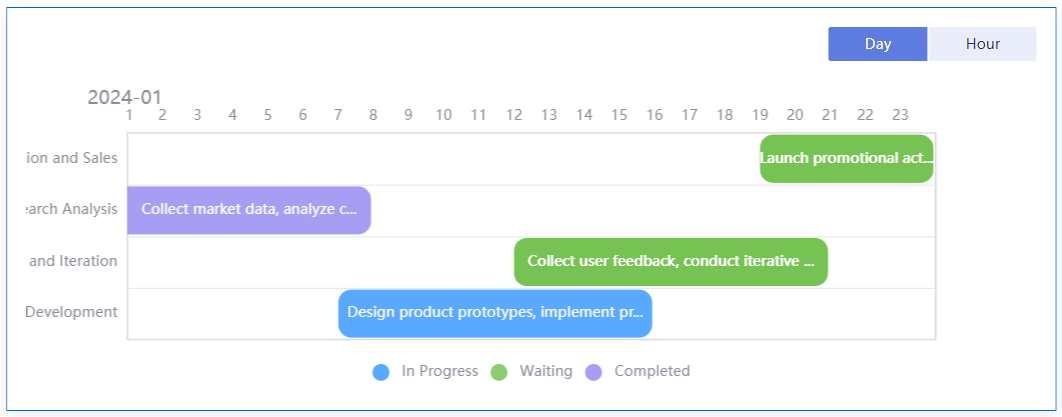Hide Completed series via legend label
1062x417 pixels.
click(x=652, y=371)
